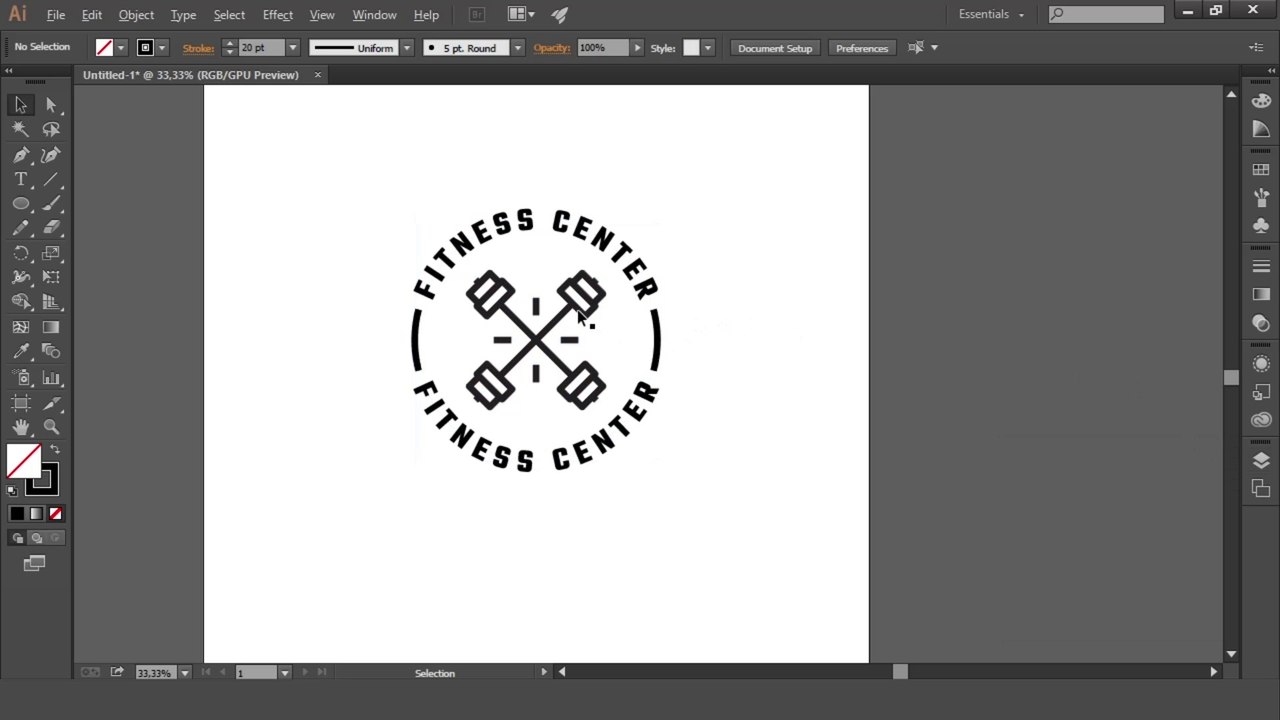
Task: Activate the Curvature tool
Action: click(51, 154)
